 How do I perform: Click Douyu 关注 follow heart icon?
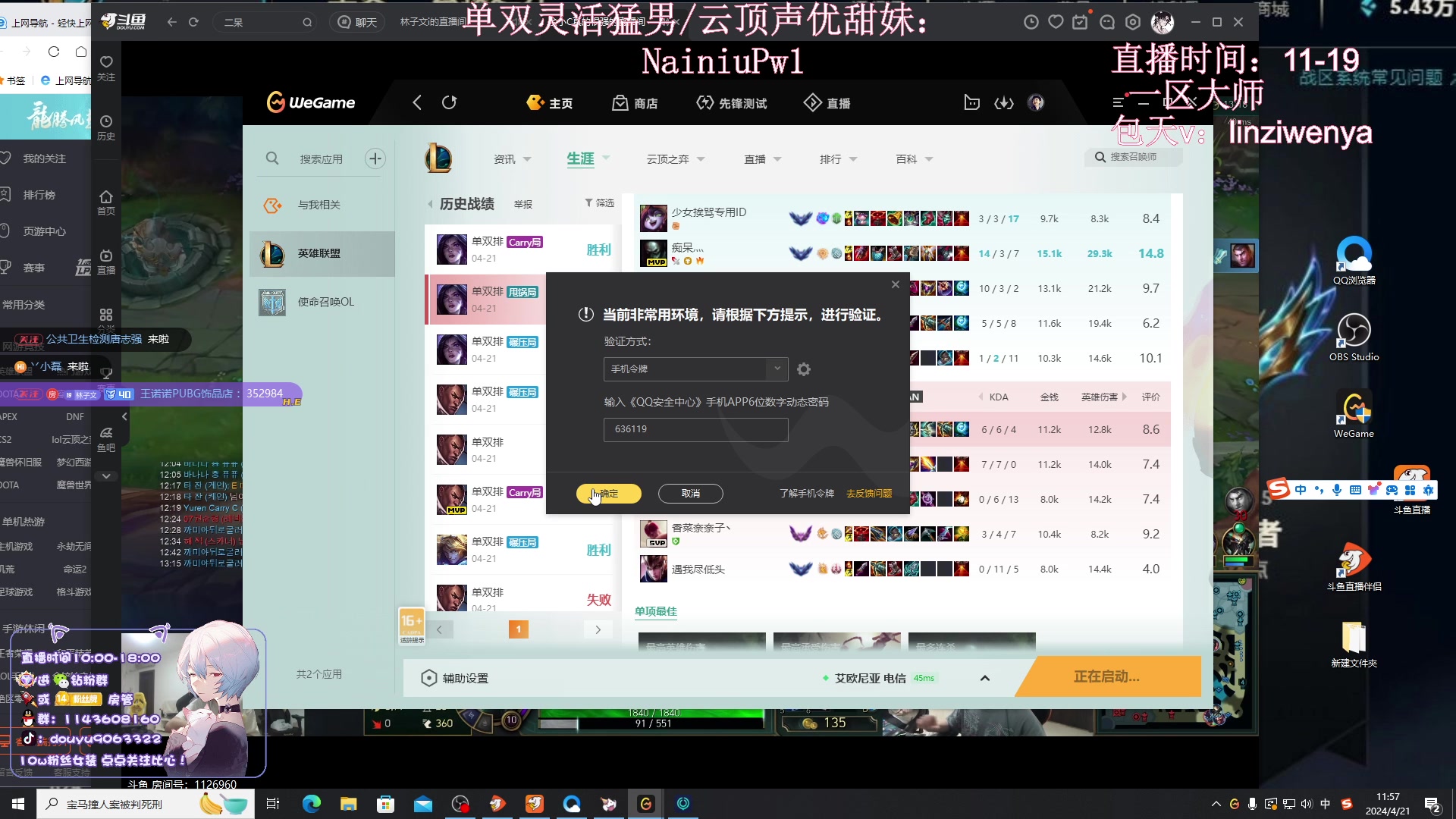[106, 67]
